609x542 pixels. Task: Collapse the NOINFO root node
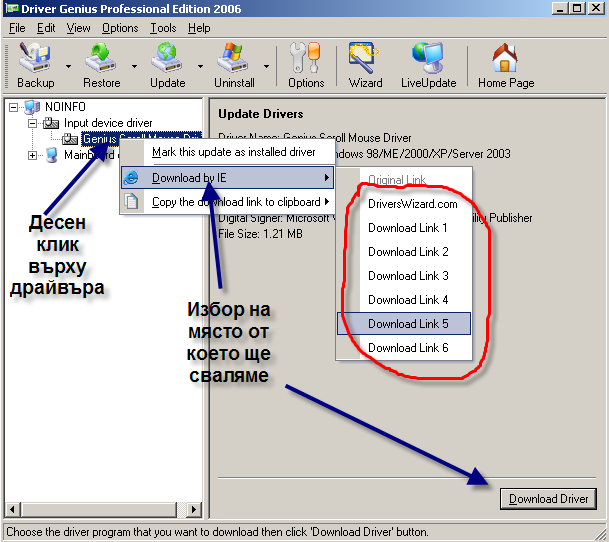14,107
